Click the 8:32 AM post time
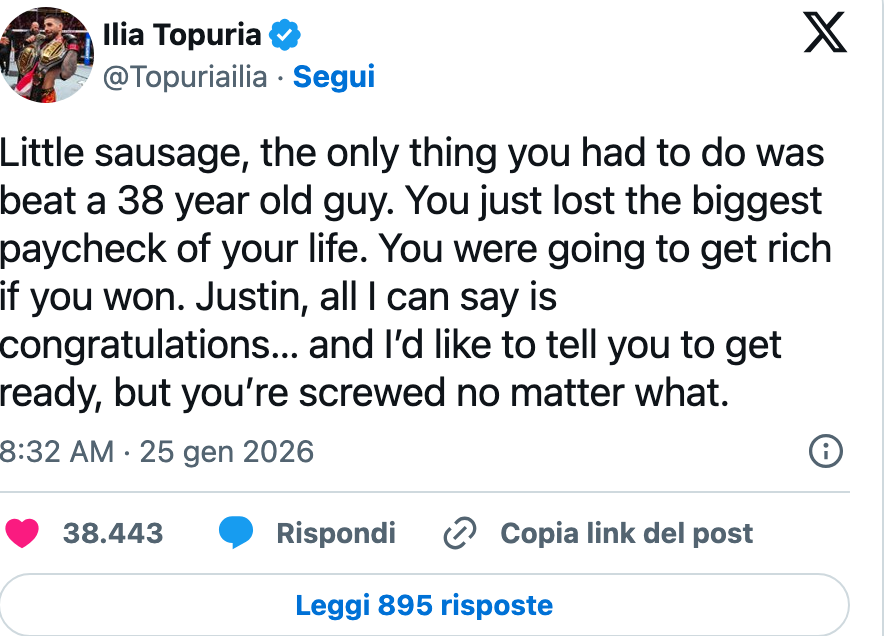Viewport: 886px width, 636px height. click(x=57, y=451)
